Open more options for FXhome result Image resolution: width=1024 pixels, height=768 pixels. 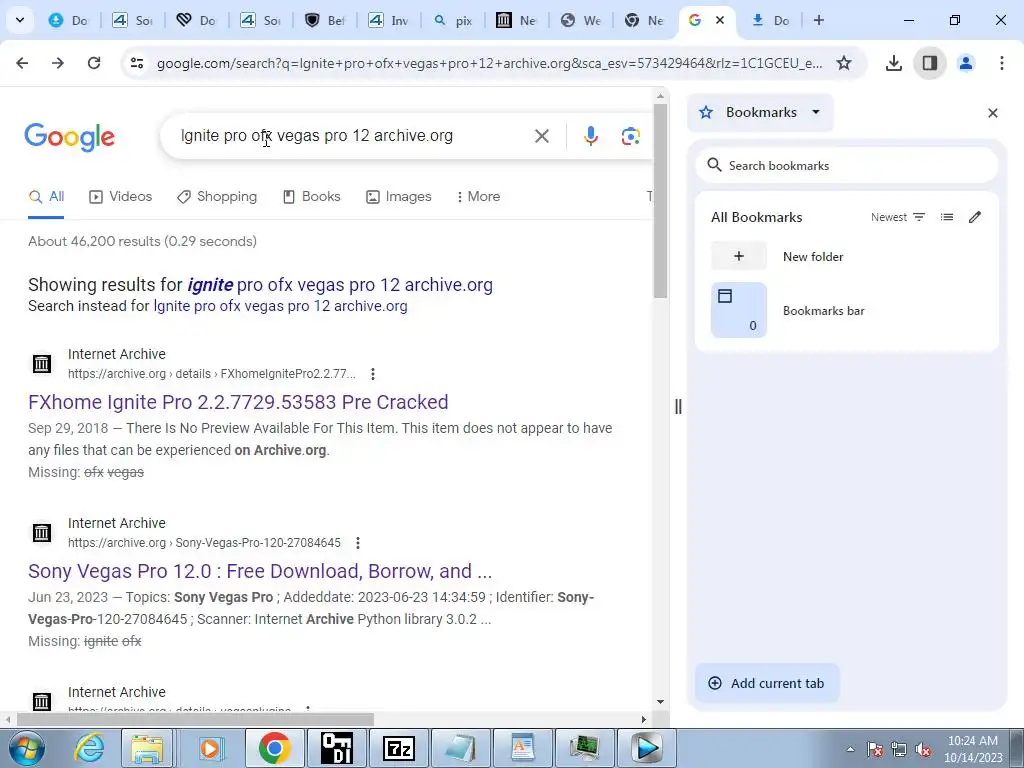coord(372,374)
